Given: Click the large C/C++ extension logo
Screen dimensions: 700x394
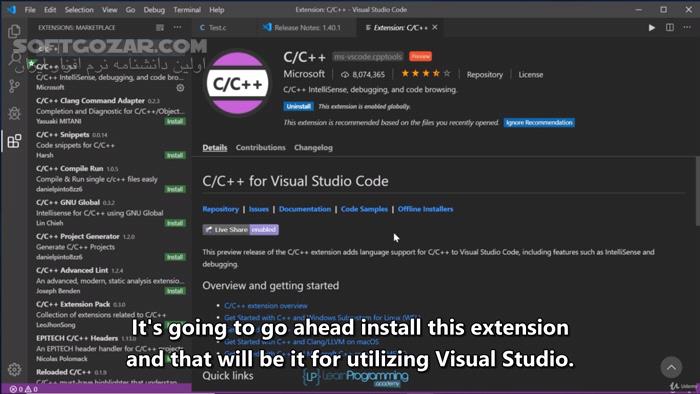Looking at the screenshot, I should [238, 83].
